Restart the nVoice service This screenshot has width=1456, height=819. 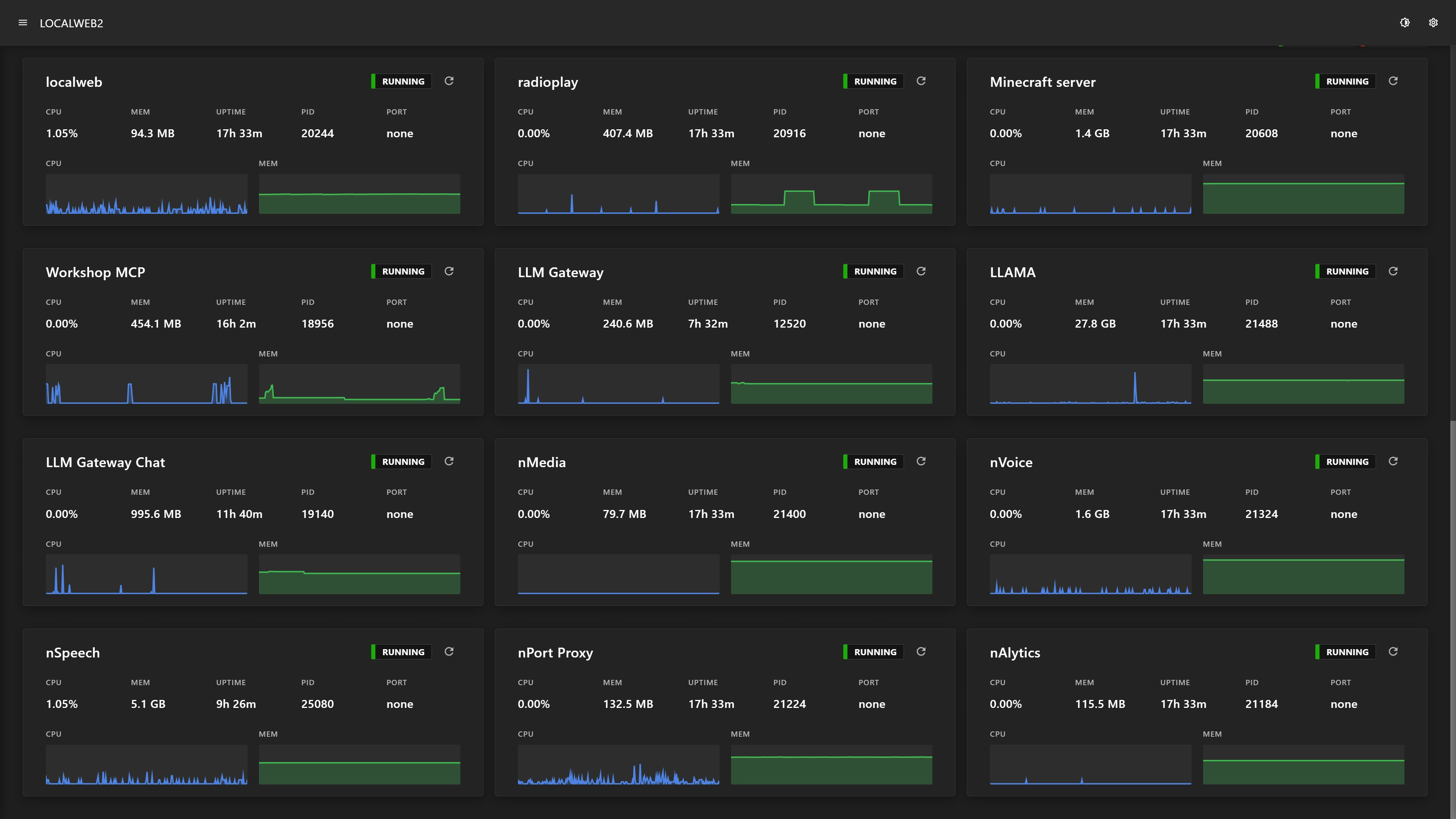point(1393,461)
